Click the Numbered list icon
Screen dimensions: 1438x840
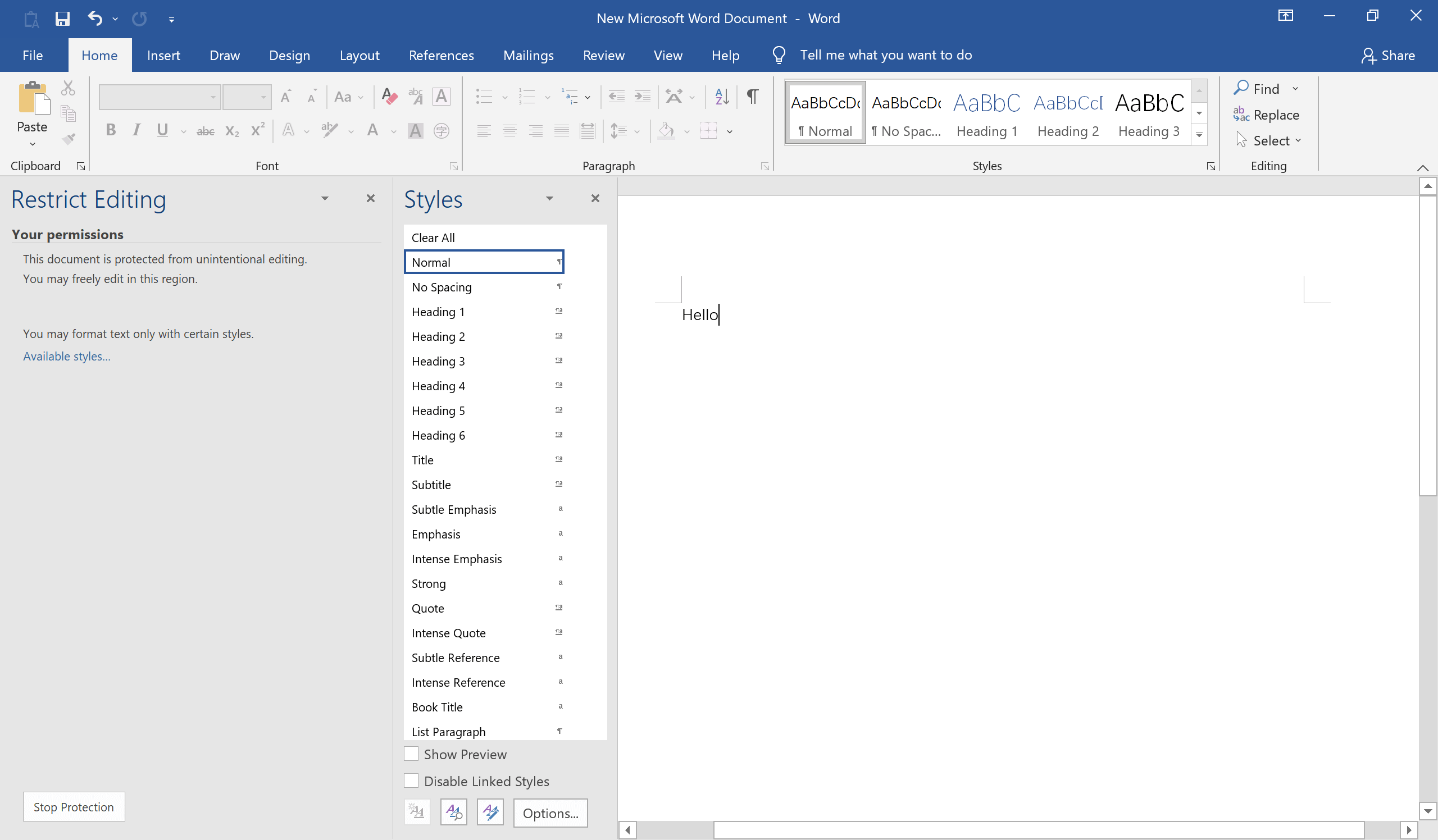(527, 94)
